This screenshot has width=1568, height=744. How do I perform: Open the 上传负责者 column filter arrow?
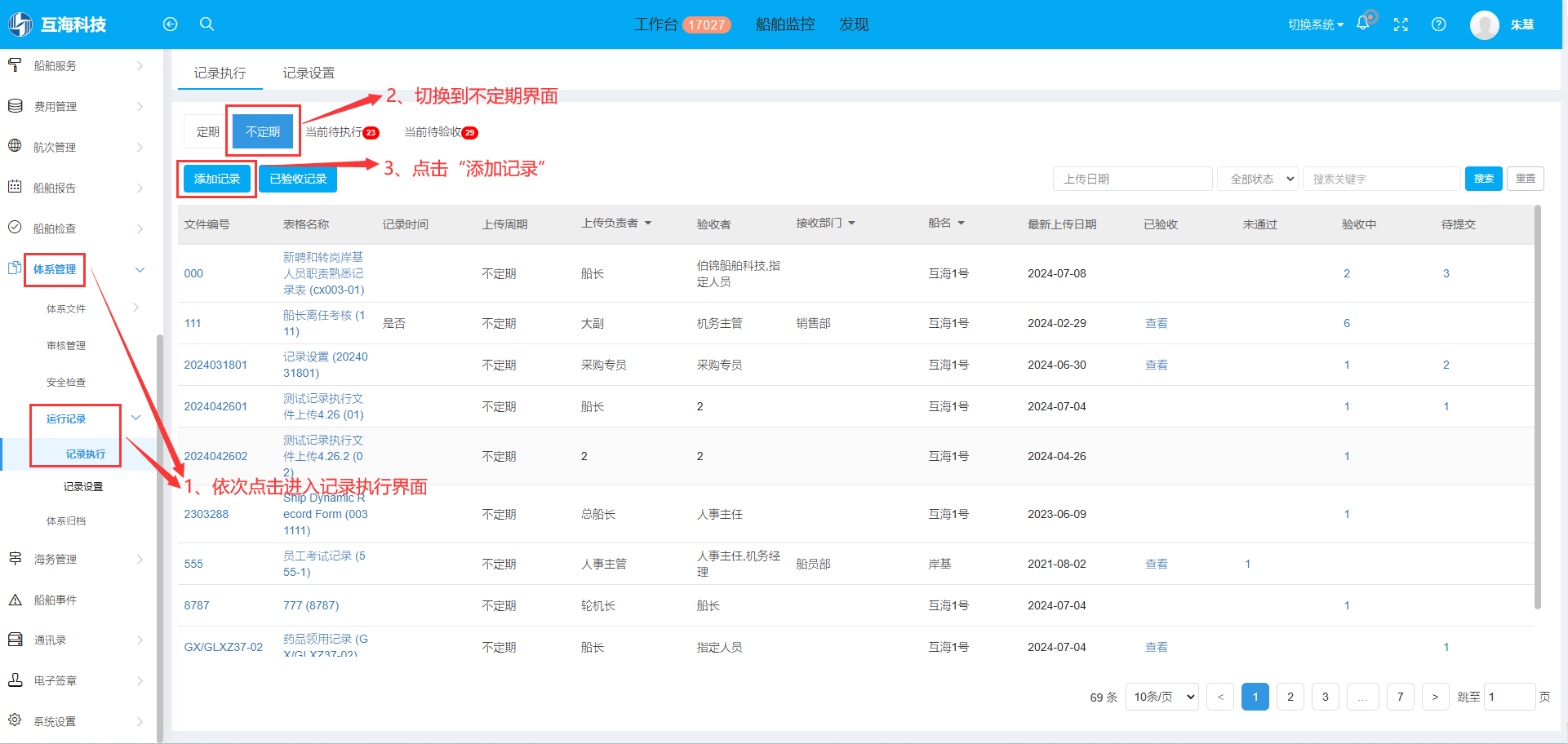(648, 223)
